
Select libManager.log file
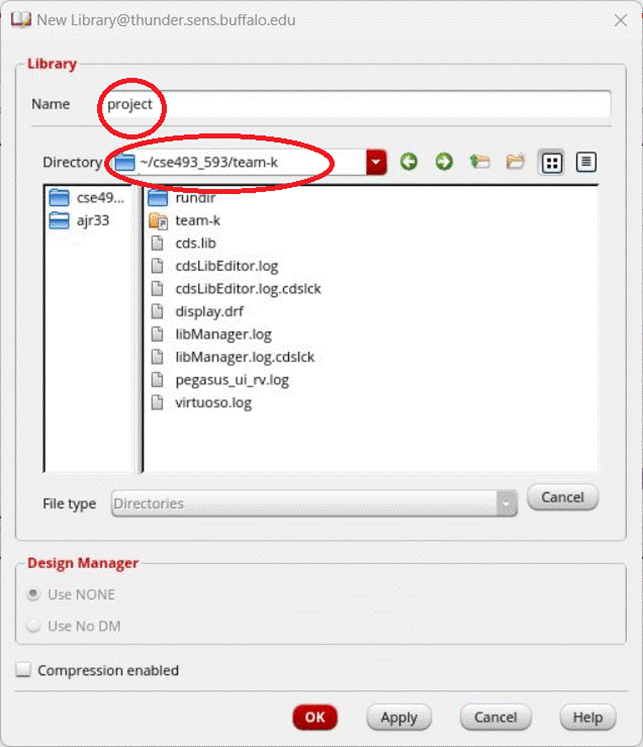click(211, 334)
